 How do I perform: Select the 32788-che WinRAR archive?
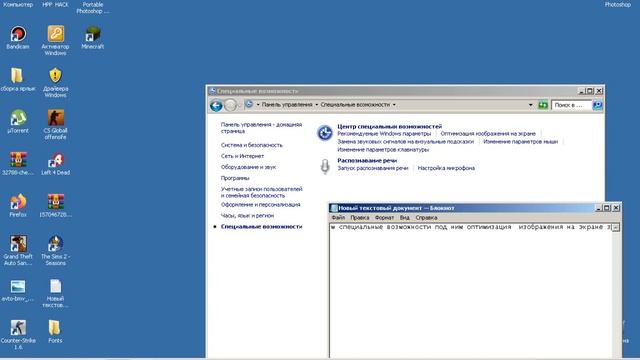18,160
